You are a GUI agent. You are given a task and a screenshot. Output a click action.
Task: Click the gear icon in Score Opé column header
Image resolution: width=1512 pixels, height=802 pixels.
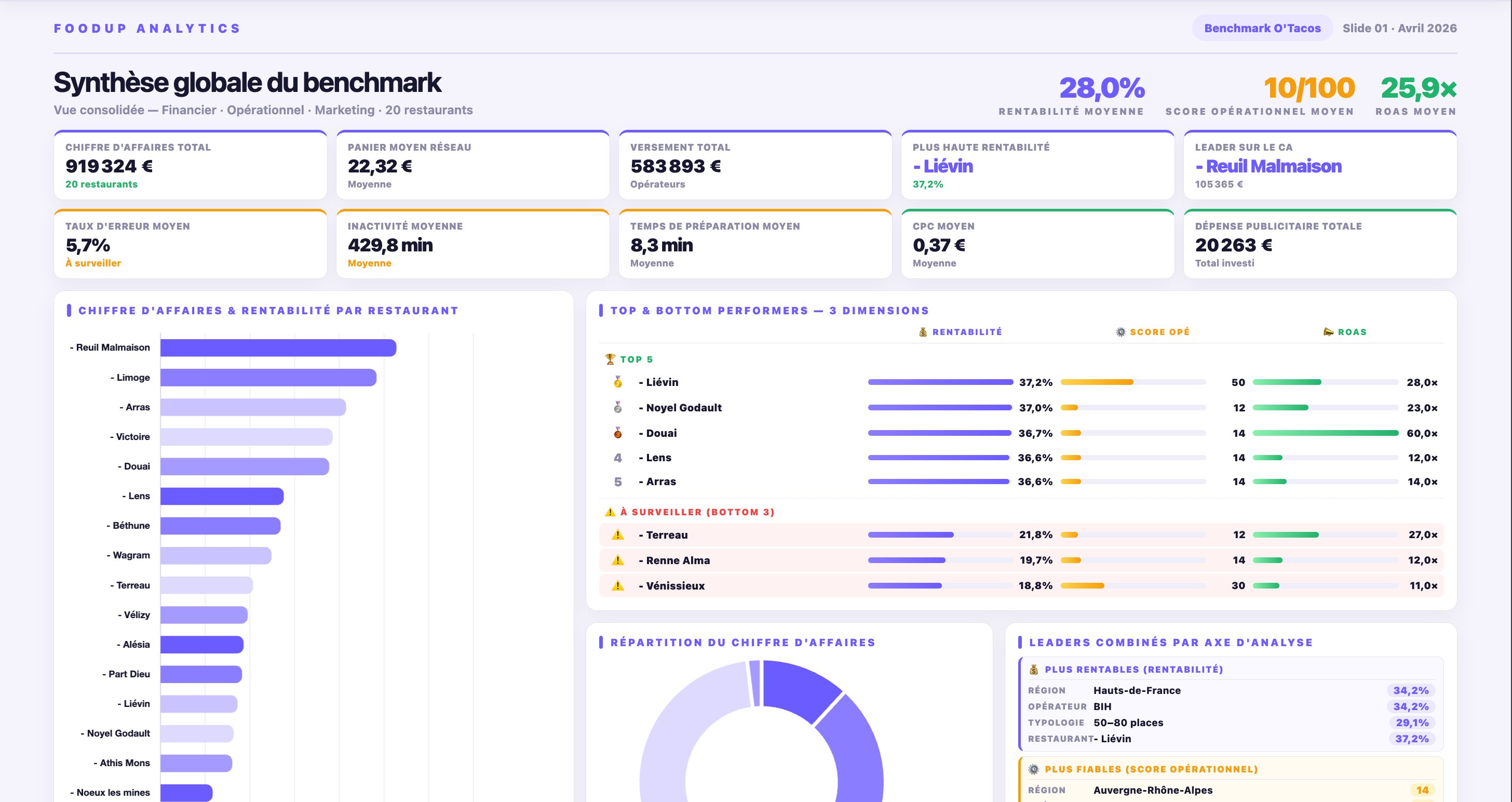(x=1120, y=332)
